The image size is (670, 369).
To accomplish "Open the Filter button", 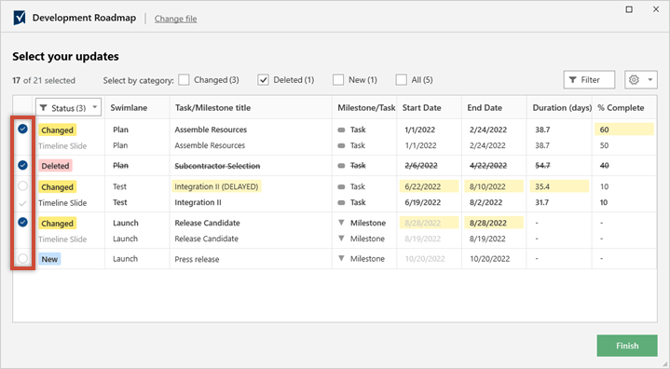I will click(x=589, y=80).
